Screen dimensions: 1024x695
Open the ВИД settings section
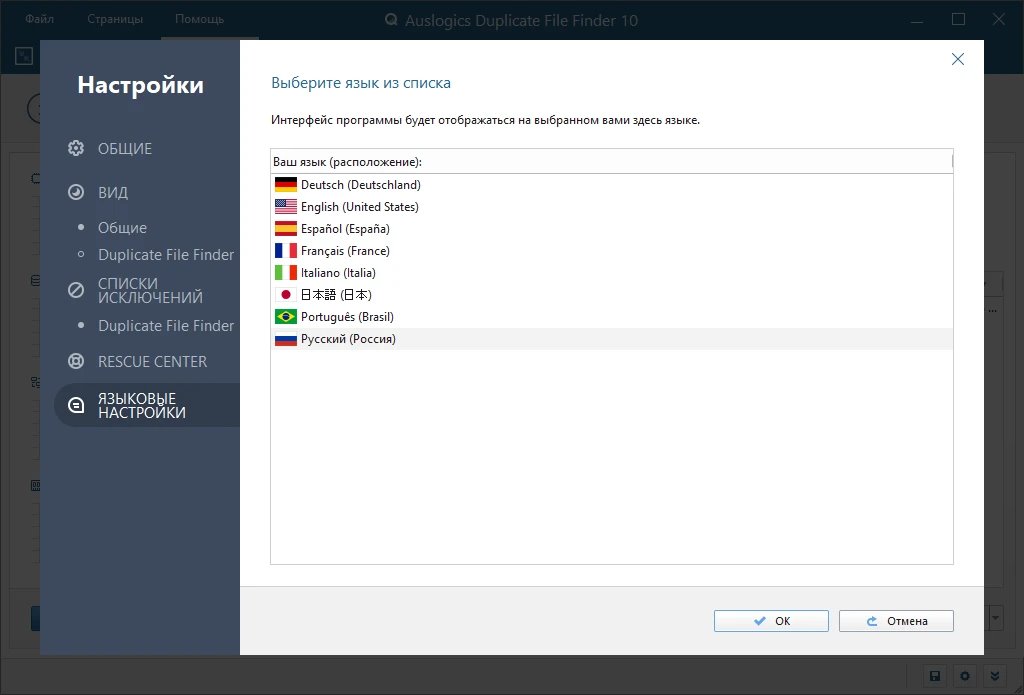pos(113,192)
